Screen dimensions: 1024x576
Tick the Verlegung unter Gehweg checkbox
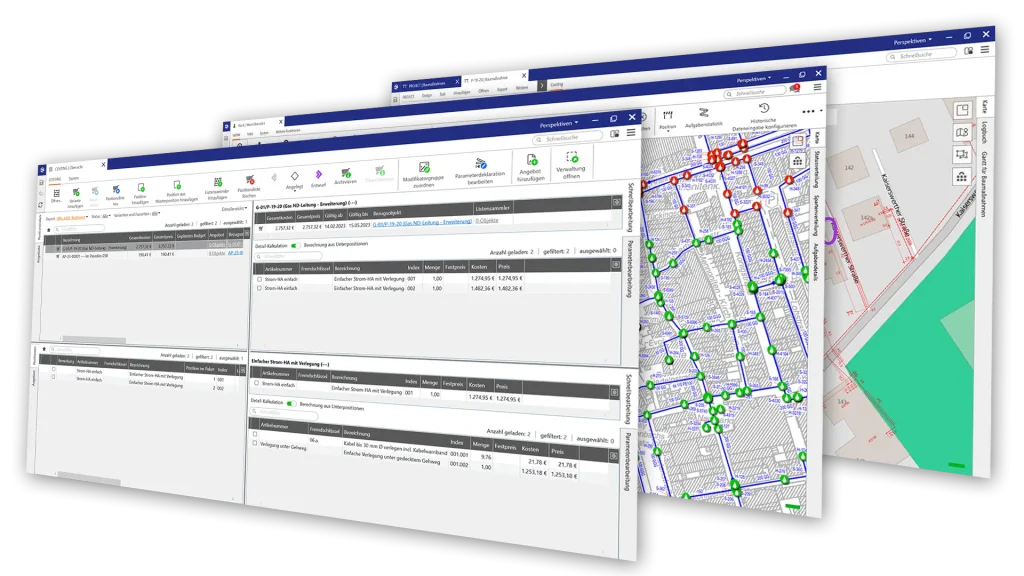coord(255,444)
